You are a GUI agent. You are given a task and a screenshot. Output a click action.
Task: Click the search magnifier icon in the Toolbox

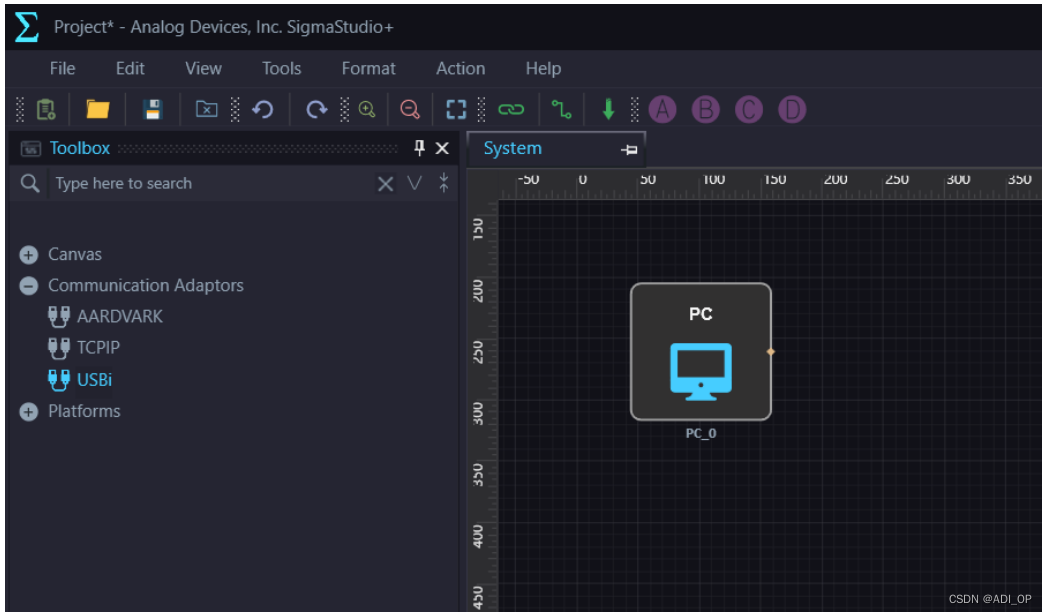[x=29, y=183]
